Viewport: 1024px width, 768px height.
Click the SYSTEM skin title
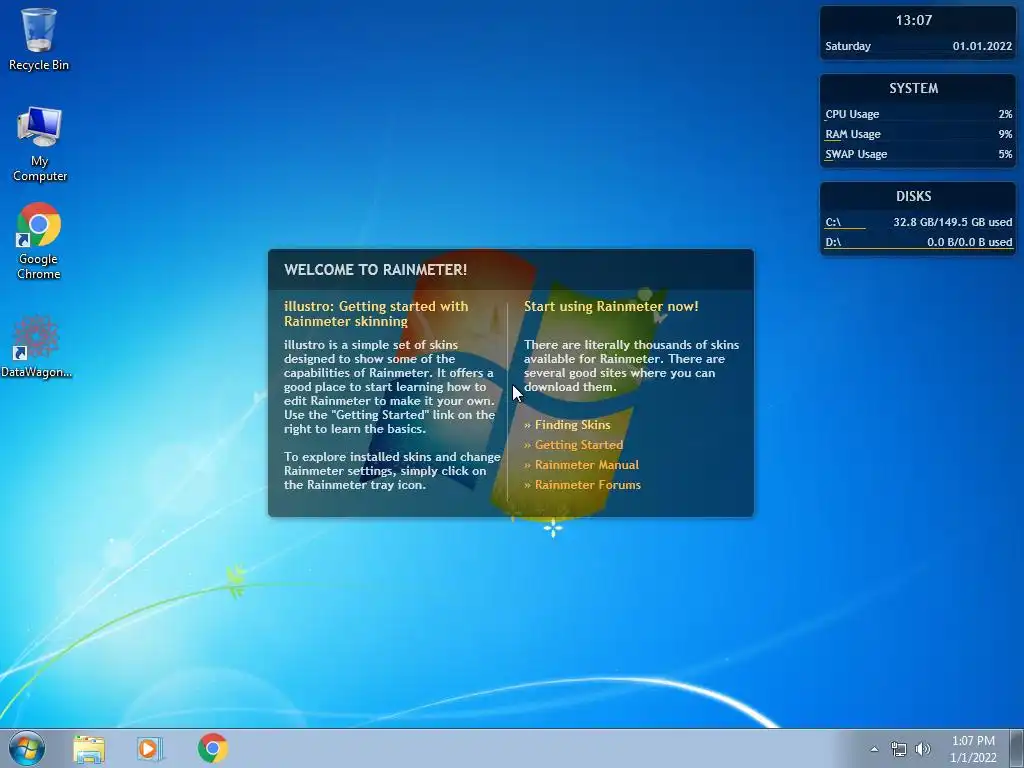point(914,88)
